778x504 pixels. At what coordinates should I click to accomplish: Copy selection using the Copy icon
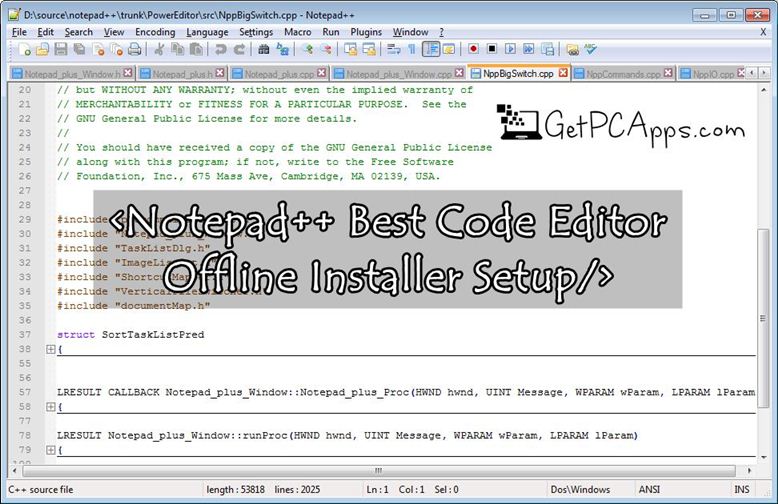[x=177, y=49]
